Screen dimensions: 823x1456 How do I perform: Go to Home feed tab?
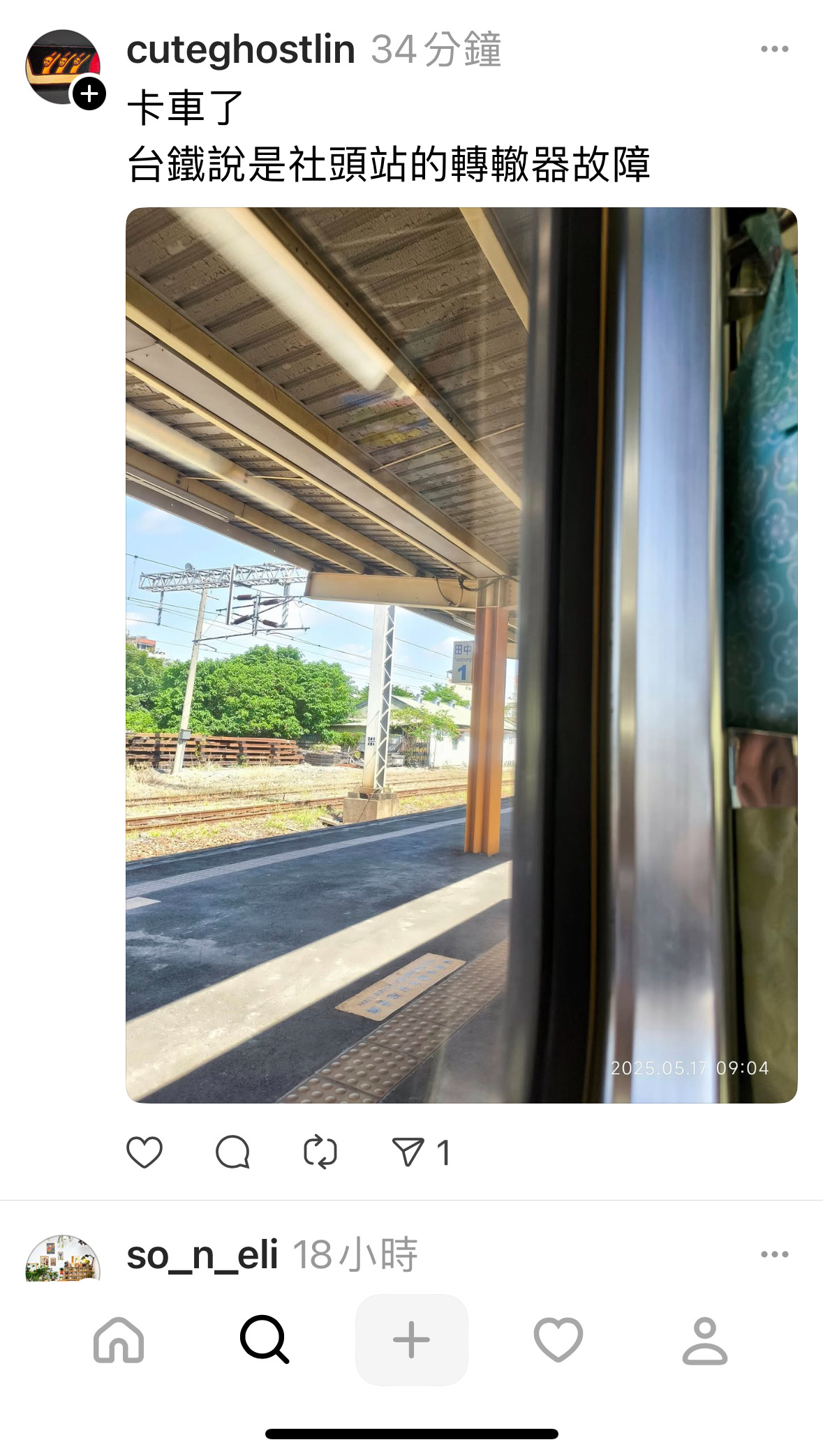click(x=119, y=1339)
